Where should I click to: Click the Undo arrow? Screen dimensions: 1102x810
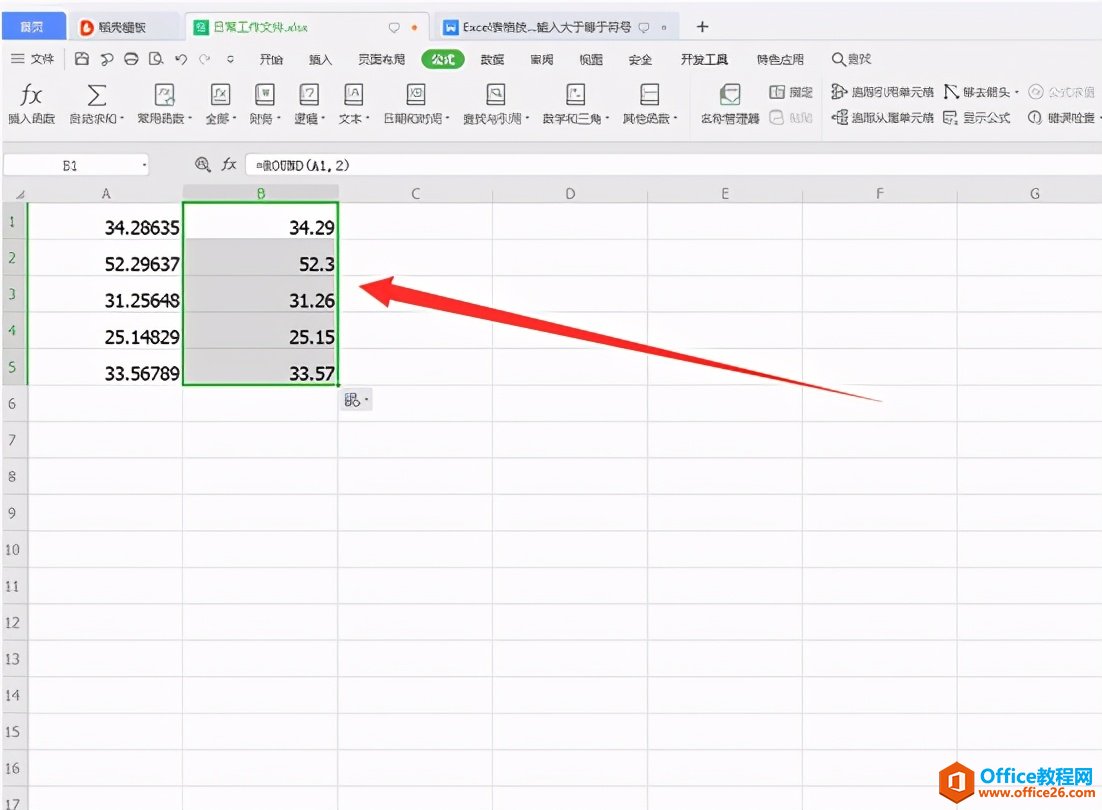pyautogui.click(x=181, y=59)
